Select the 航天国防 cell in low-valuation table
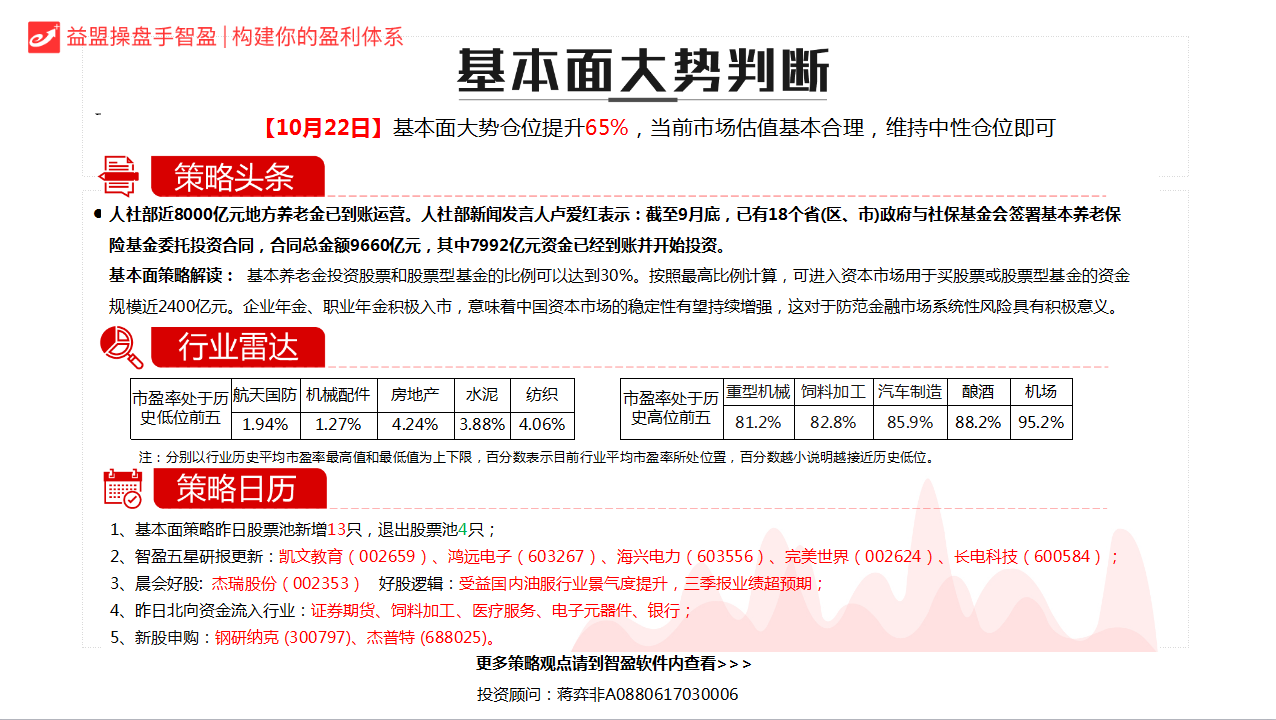 (264, 394)
